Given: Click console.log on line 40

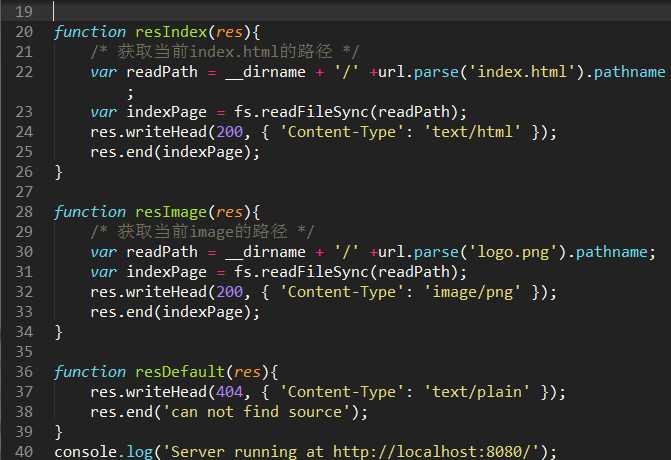Looking at the screenshot, I should [104, 452].
